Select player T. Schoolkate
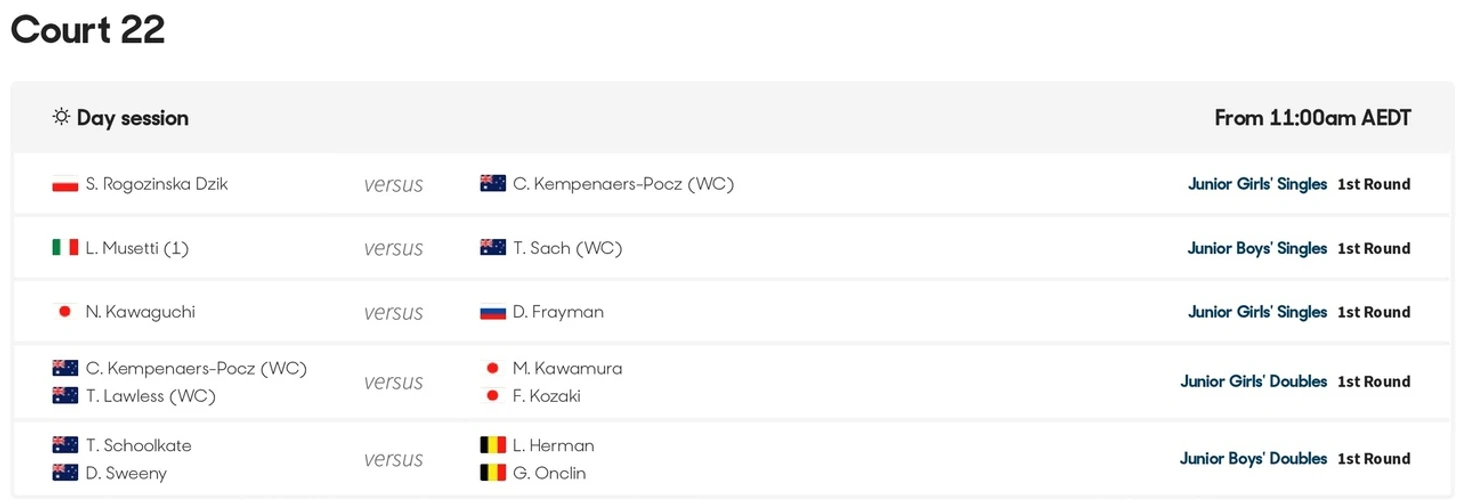The image size is (1460, 500). coord(139,445)
